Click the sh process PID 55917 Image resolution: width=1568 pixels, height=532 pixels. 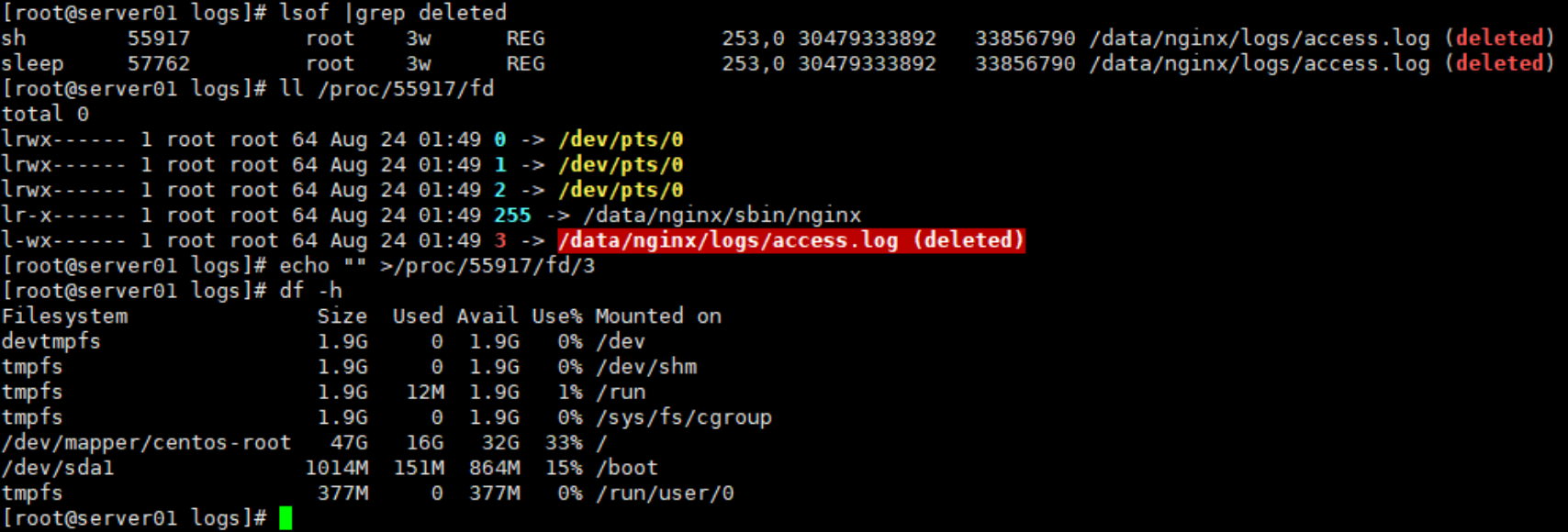point(159,39)
